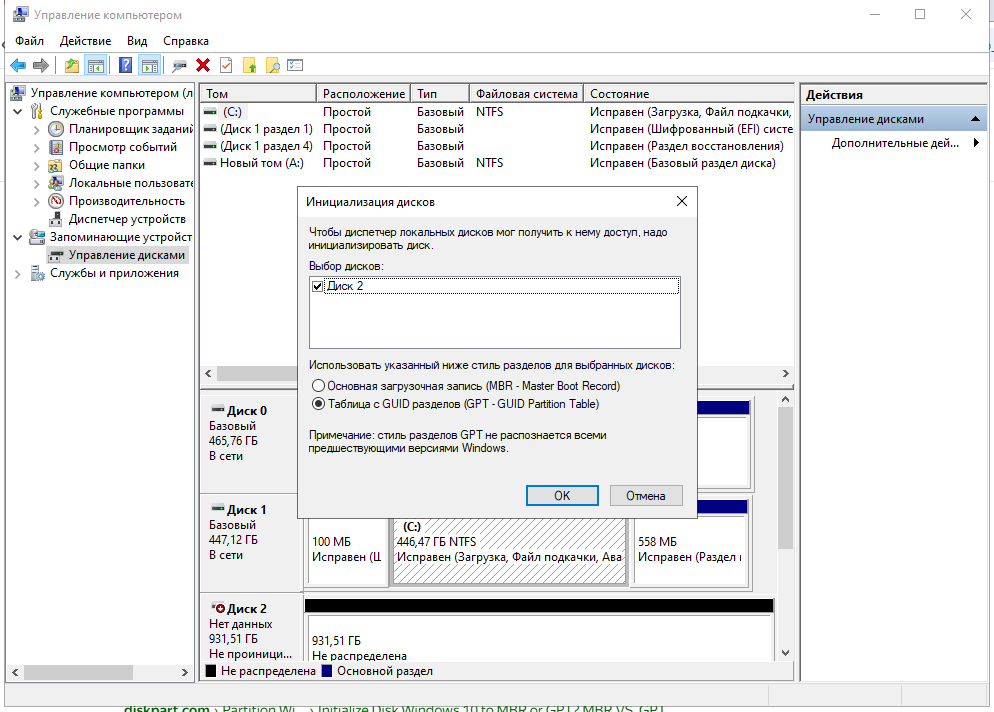The height and width of the screenshot is (712, 994).
Task: Click the magnifier folder icon in toolbar
Action: [272, 65]
